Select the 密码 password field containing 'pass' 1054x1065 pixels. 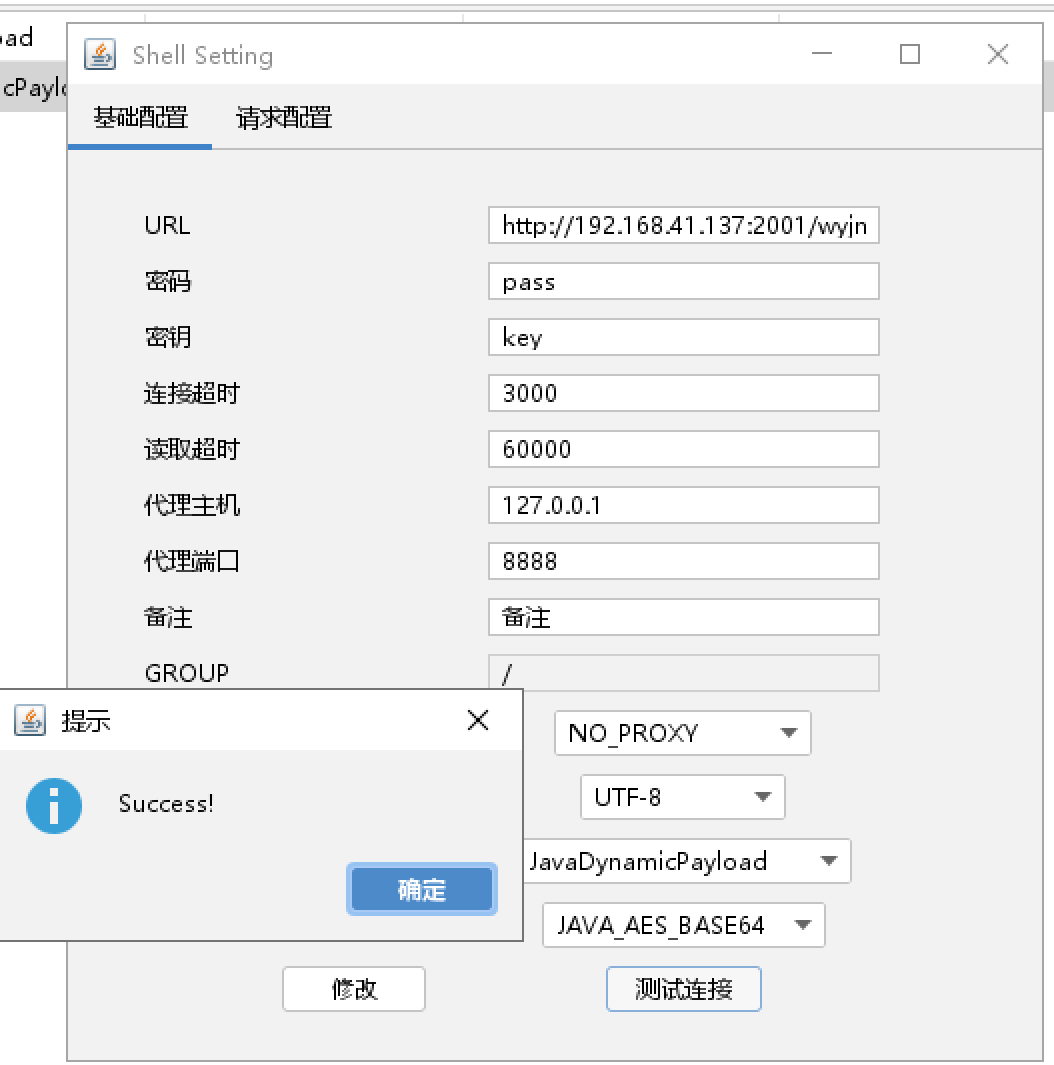coord(683,281)
